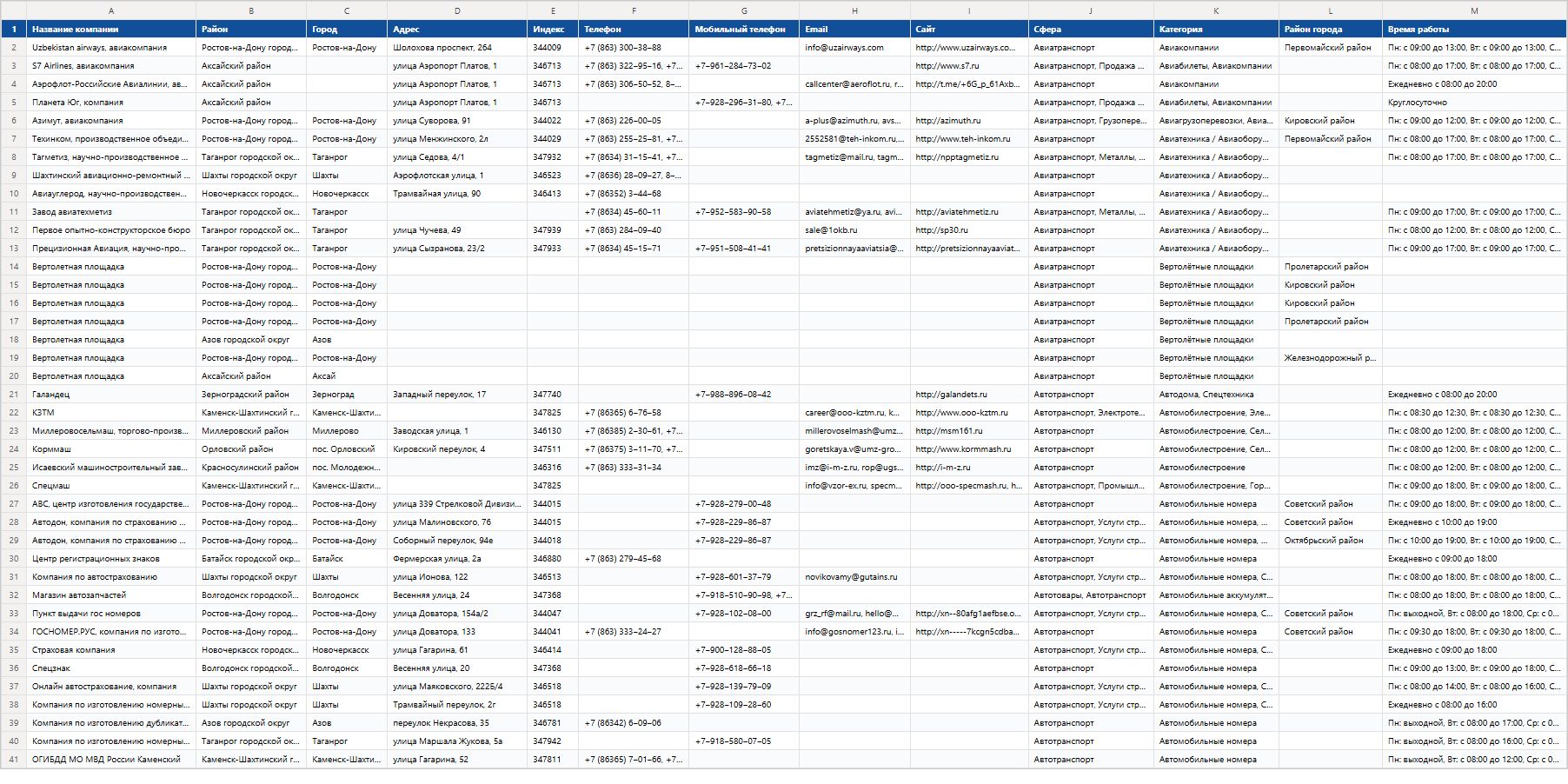Click cell "Центр регистрационных знаков"
The width and height of the screenshot is (1568, 784).
111,559
